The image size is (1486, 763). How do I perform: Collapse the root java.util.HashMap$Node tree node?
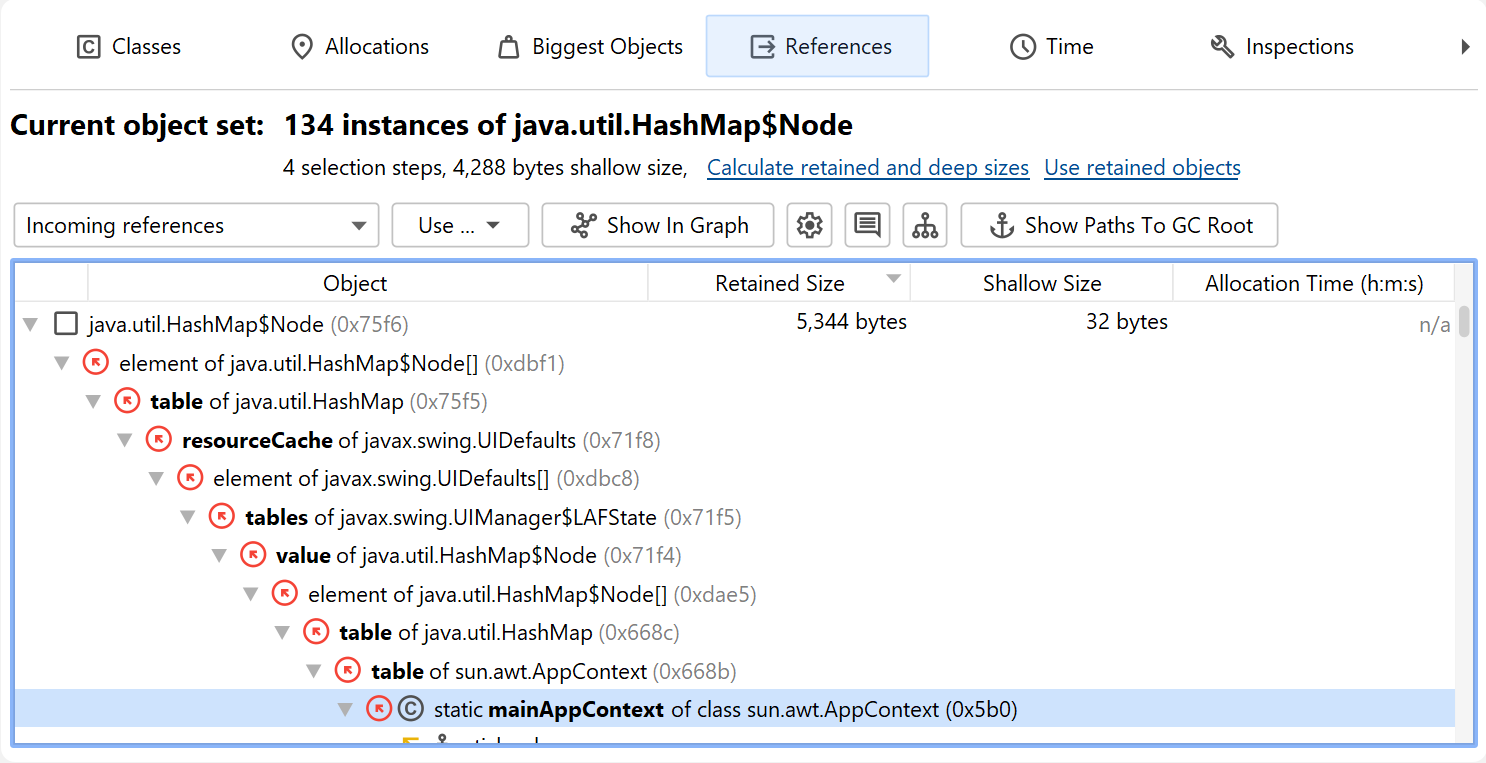click(x=30, y=324)
